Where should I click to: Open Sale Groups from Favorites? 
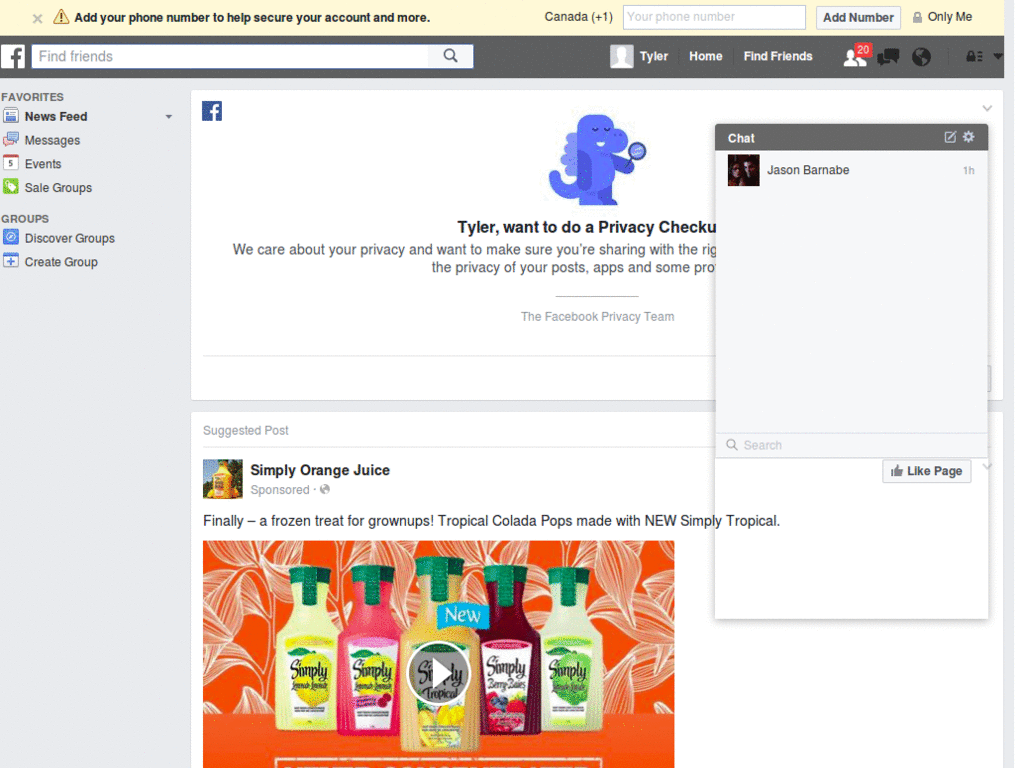(59, 187)
